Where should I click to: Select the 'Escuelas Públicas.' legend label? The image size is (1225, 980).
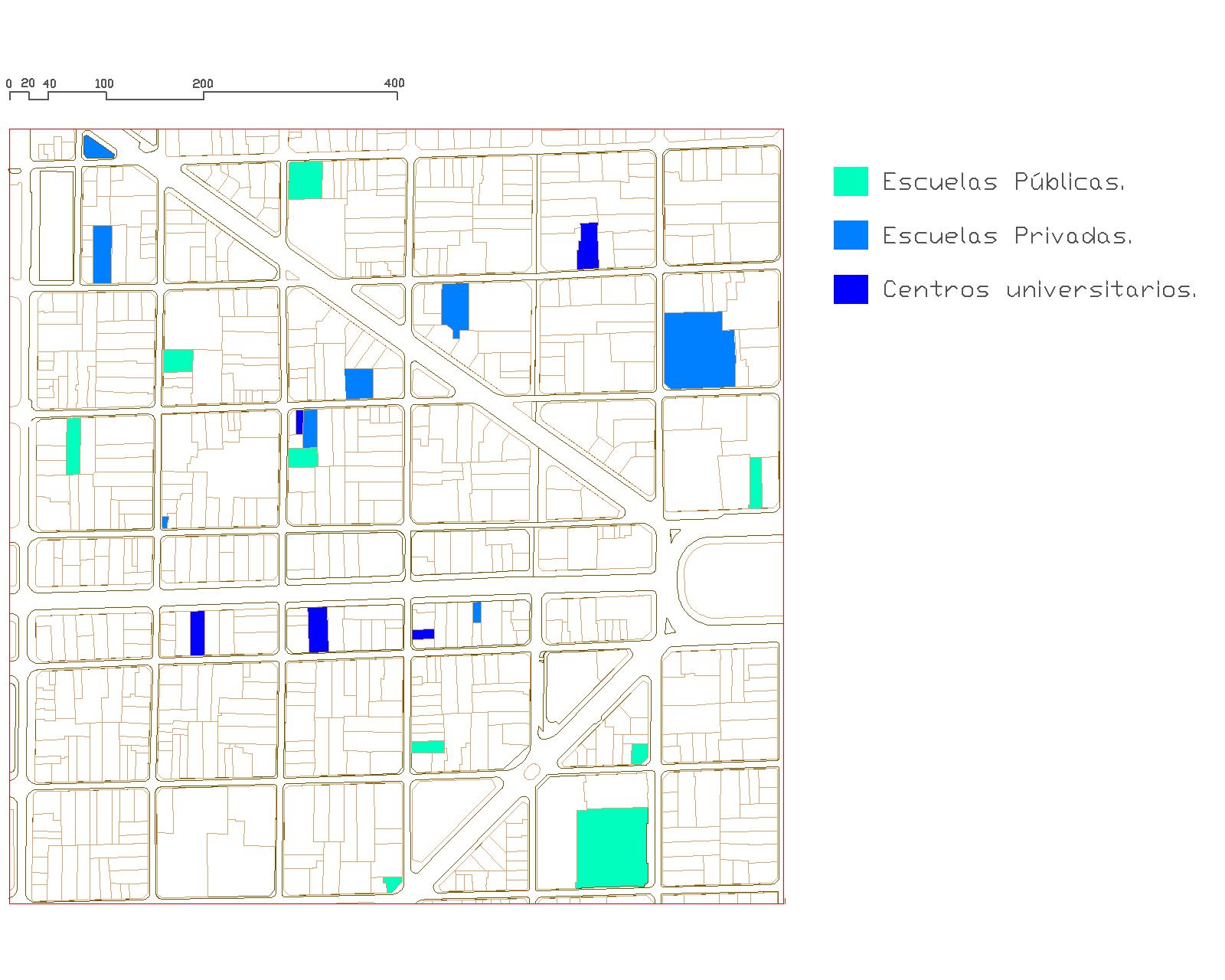pos(1004,182)
